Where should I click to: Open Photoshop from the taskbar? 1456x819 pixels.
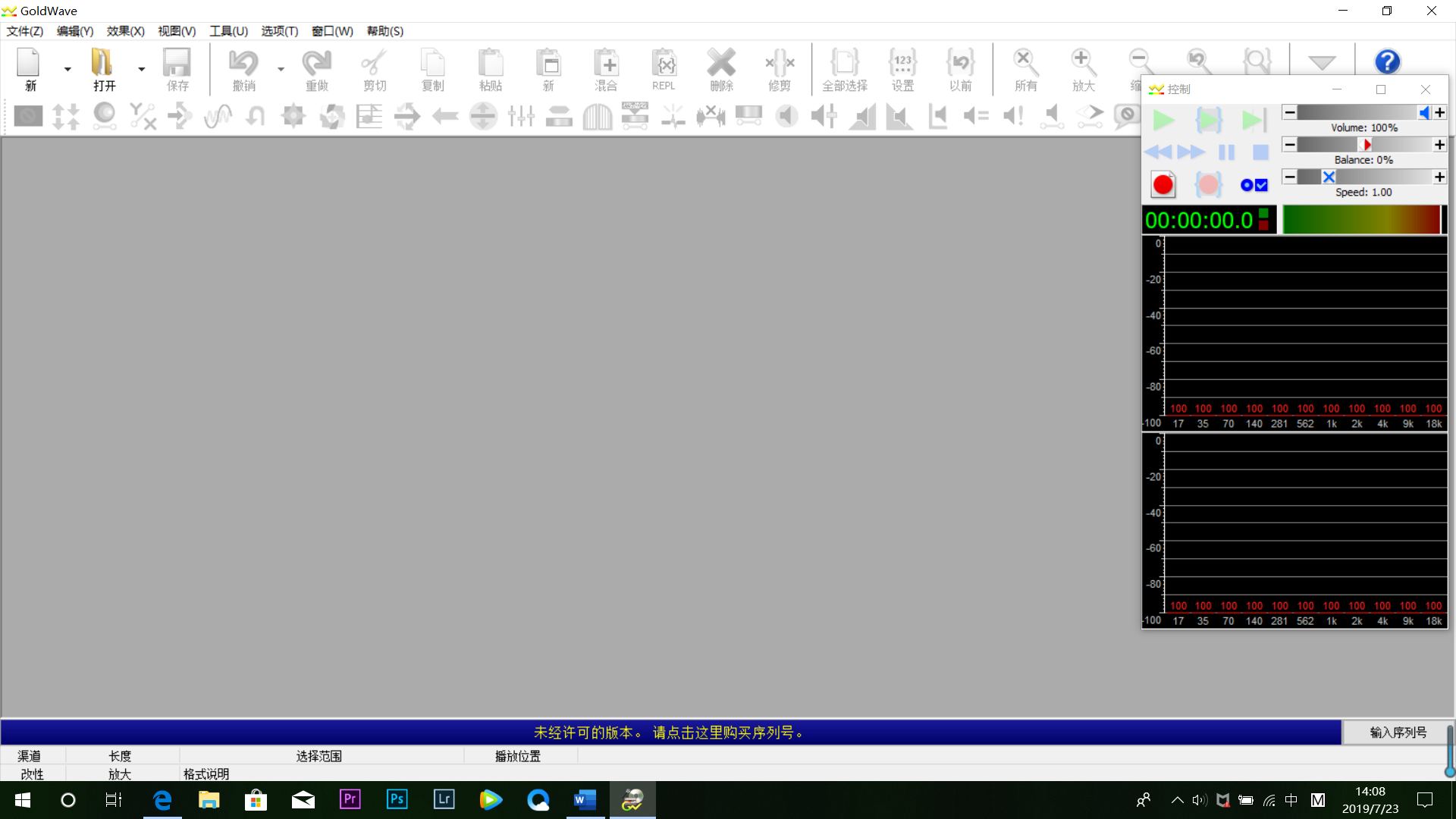397,799
